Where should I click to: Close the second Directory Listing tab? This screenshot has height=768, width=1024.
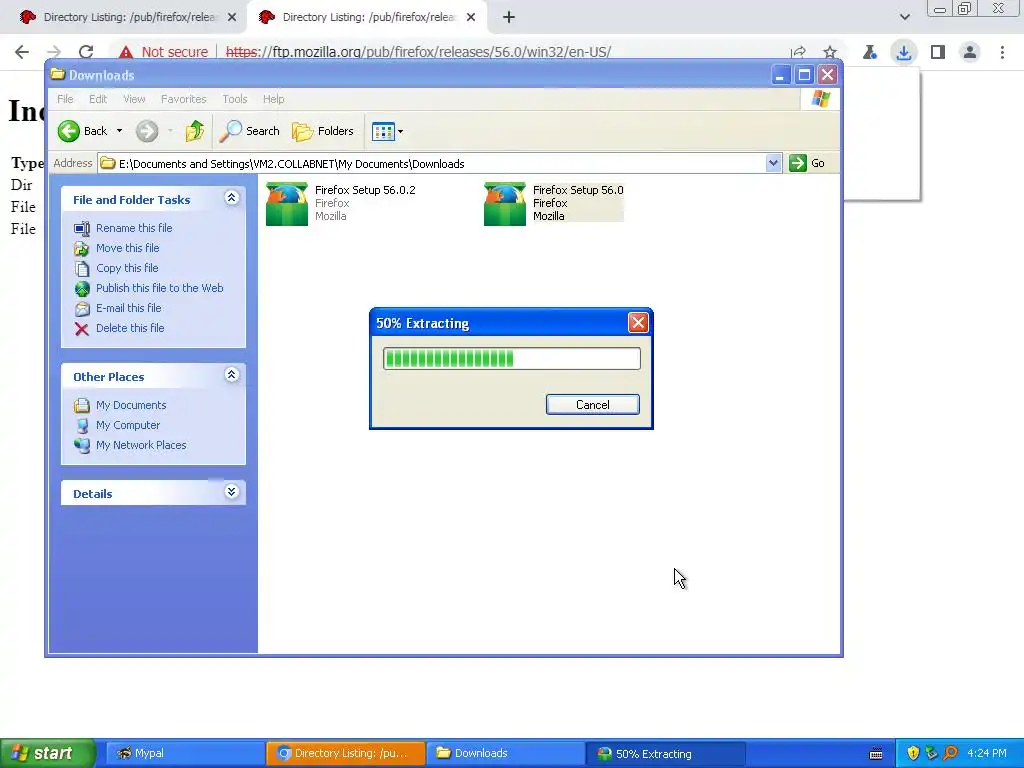coord(471,18)
